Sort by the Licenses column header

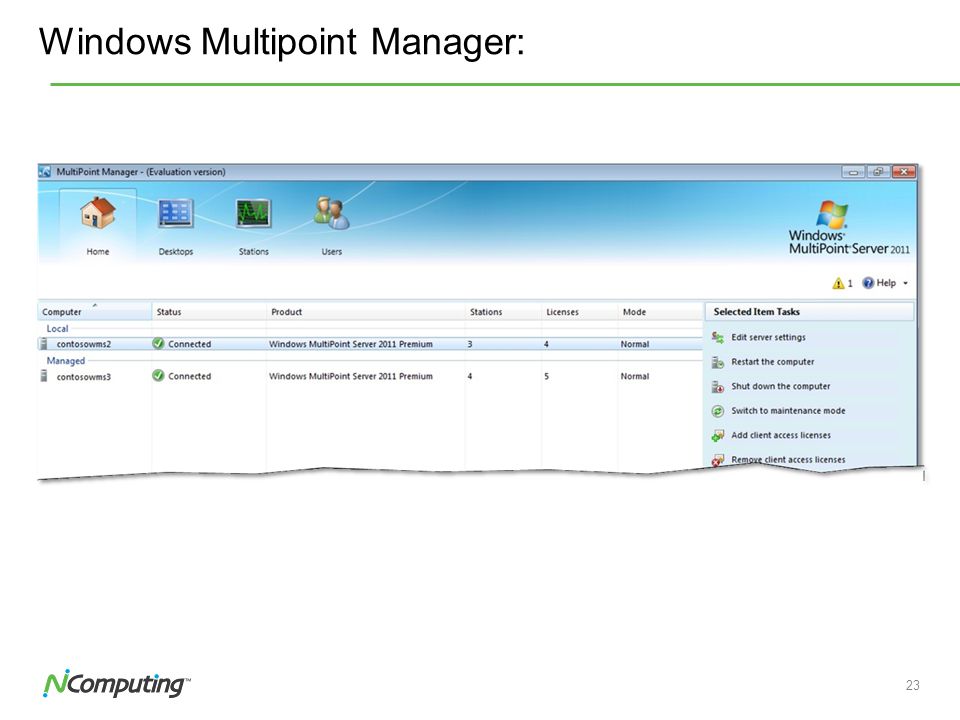(x=580, y=312)
